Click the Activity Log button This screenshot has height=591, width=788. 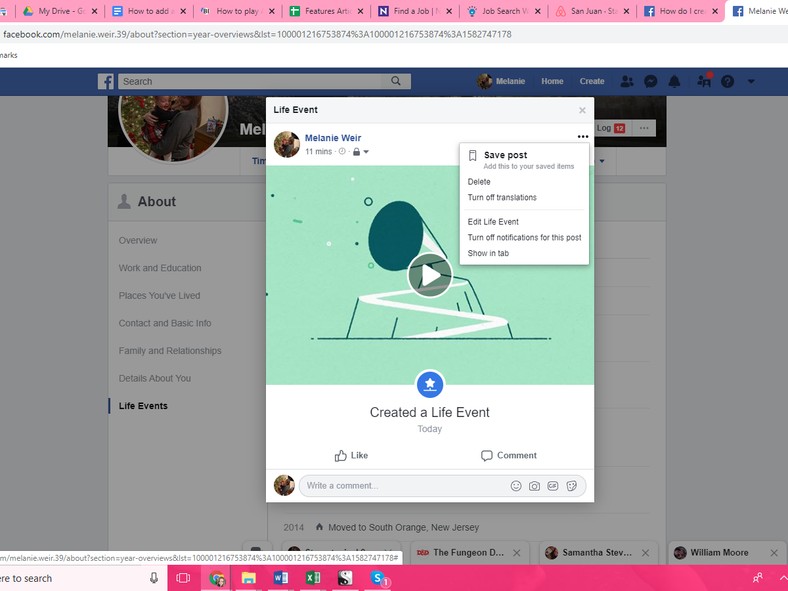pos(611,128)
